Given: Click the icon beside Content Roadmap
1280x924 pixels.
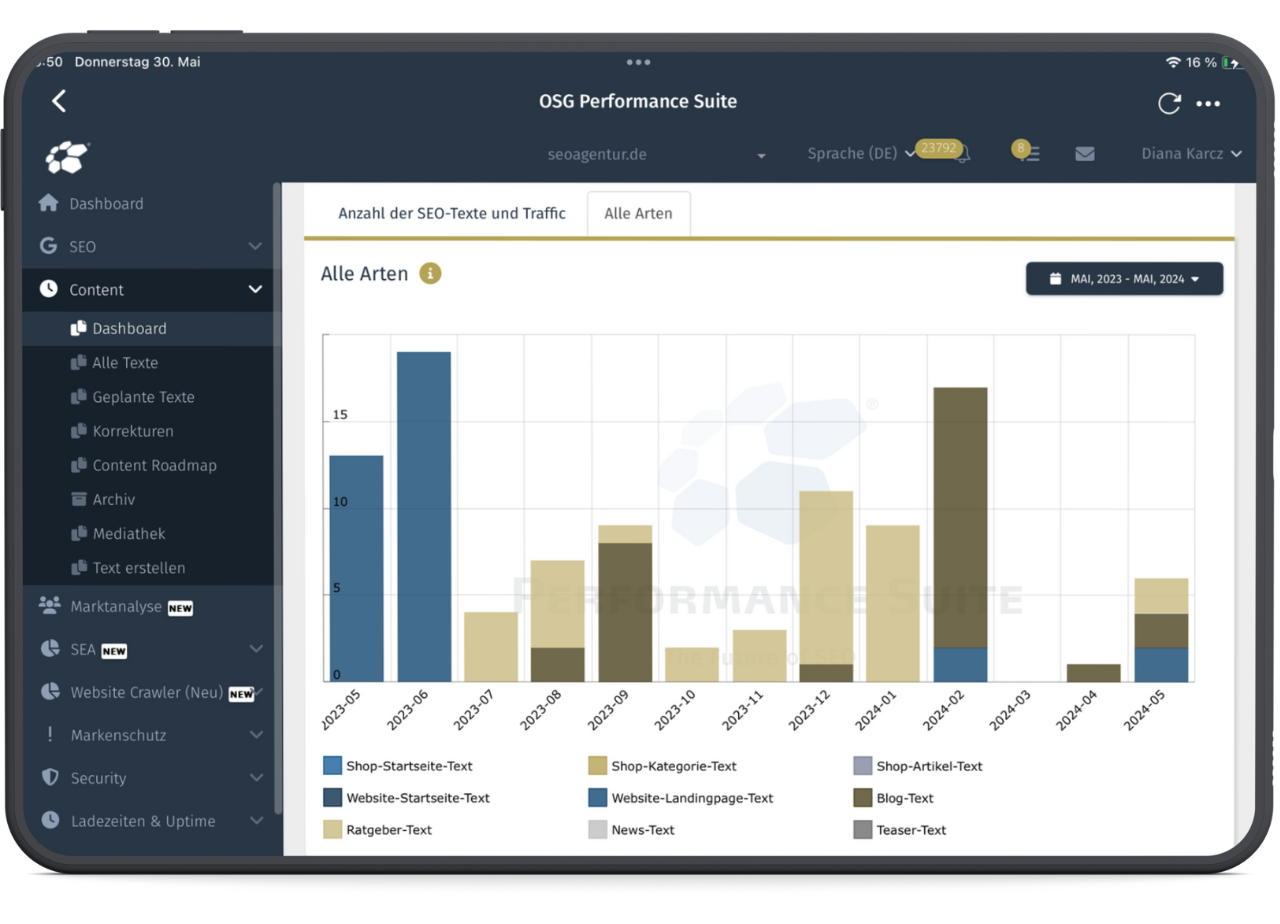Looking at the screenshot, I should coord(78,465).
